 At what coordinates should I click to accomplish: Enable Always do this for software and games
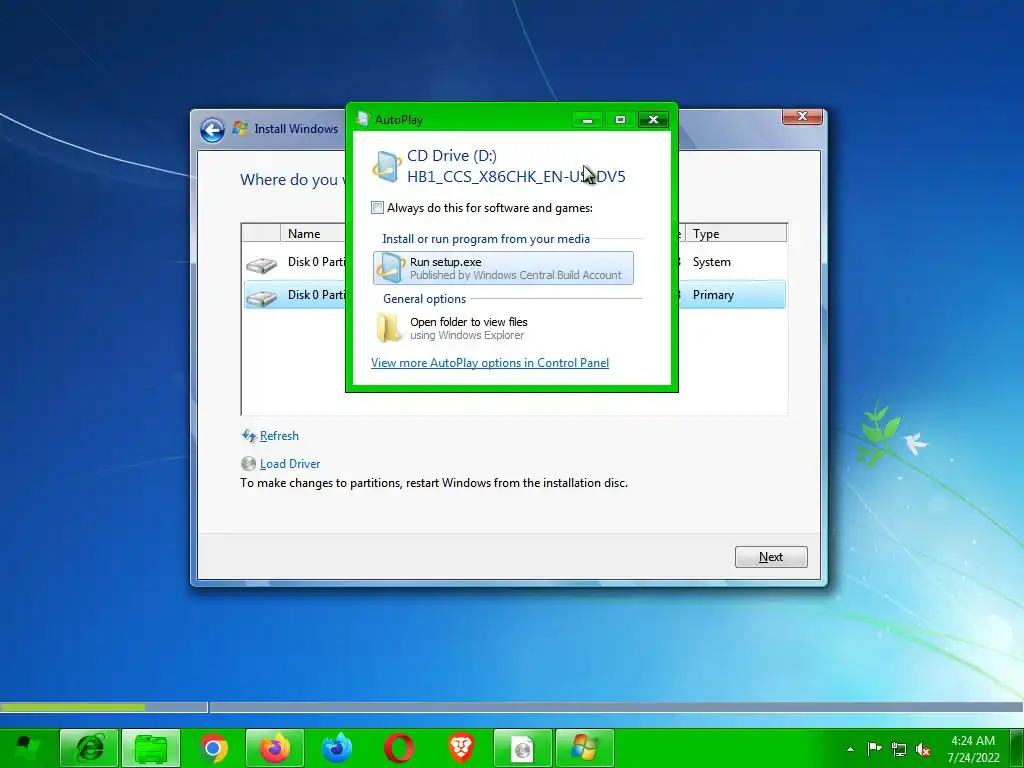(377, 208)
